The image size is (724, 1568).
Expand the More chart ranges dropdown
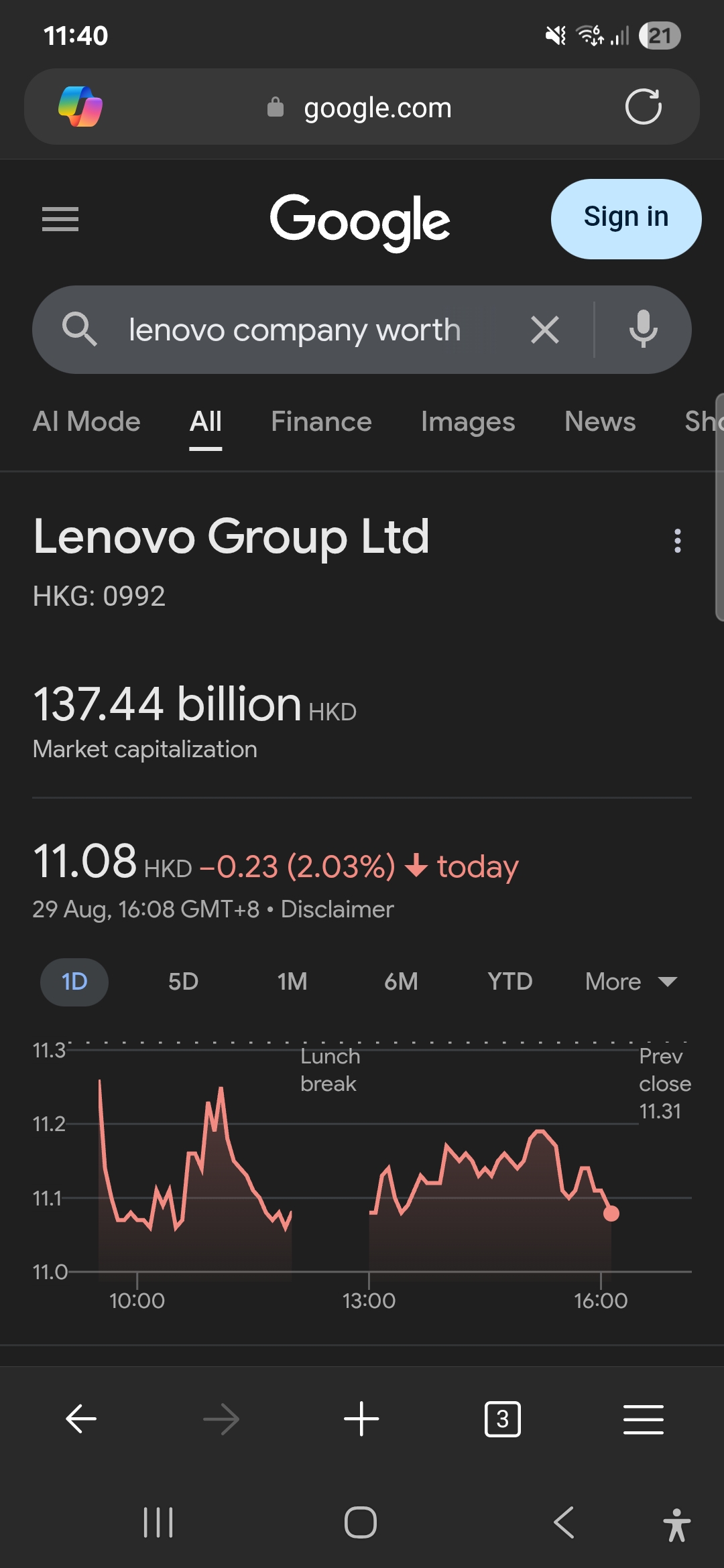coord(630,982)
